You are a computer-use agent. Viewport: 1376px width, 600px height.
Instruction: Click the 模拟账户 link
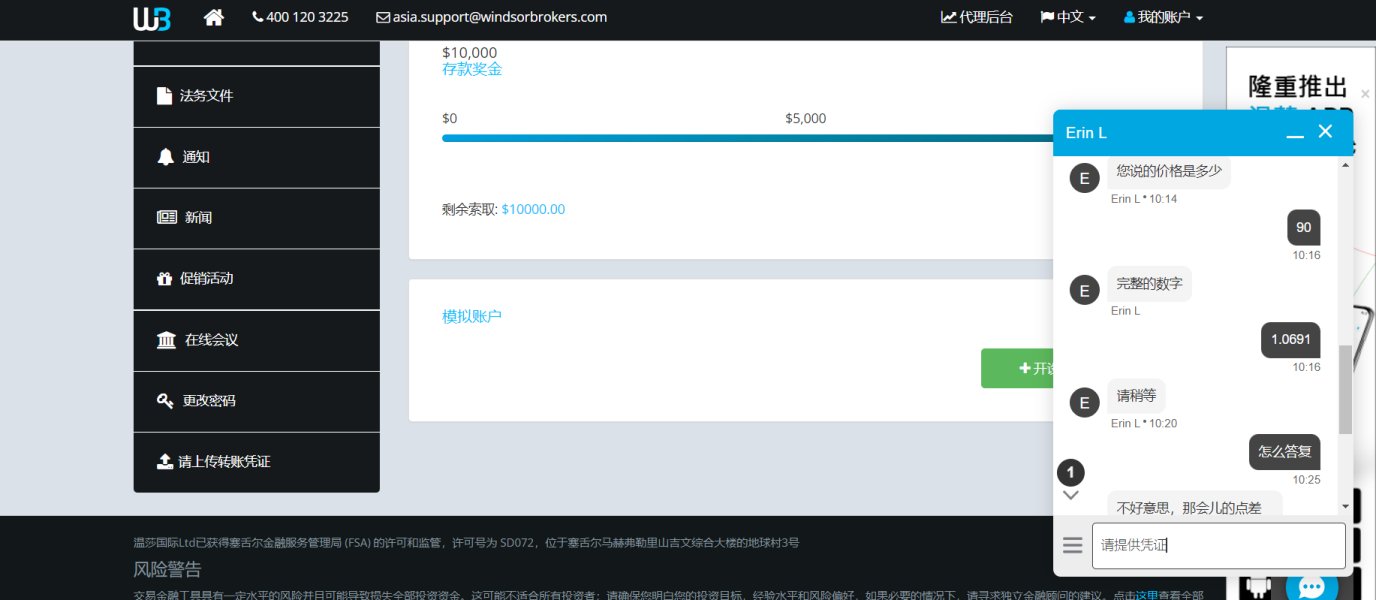click(x=472, y=316)
